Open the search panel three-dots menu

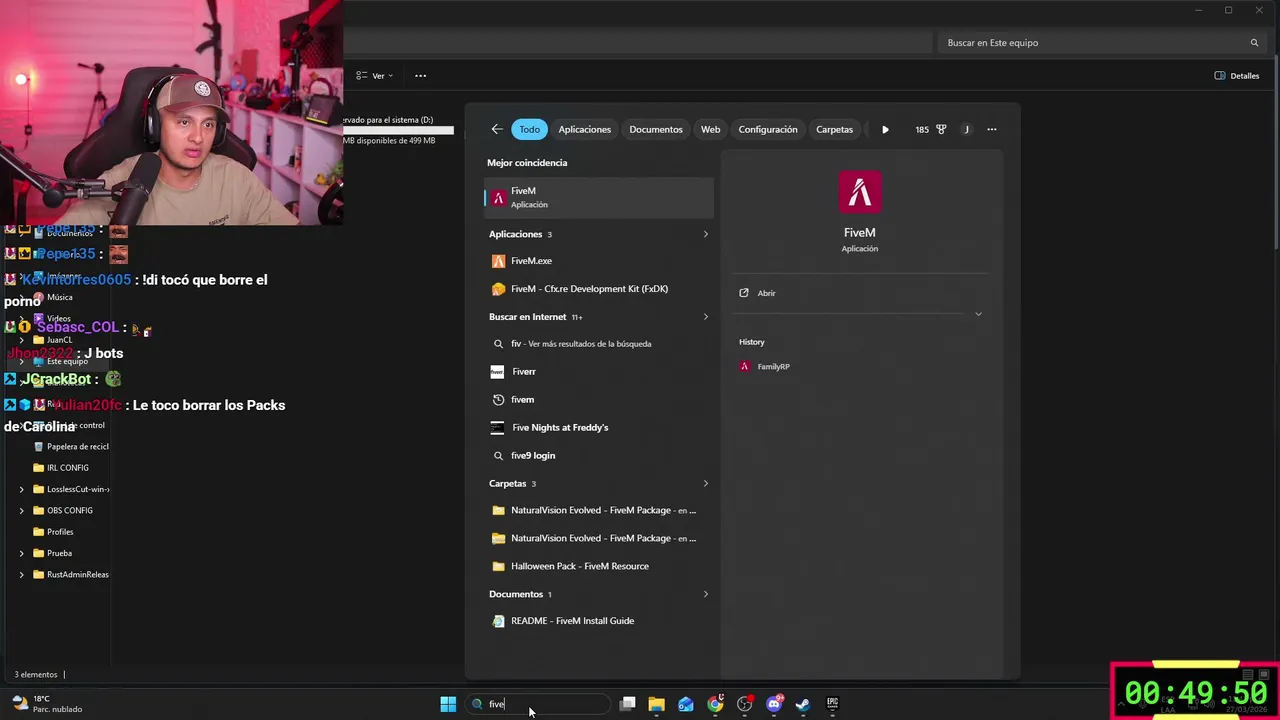click(x=992, y=129)
